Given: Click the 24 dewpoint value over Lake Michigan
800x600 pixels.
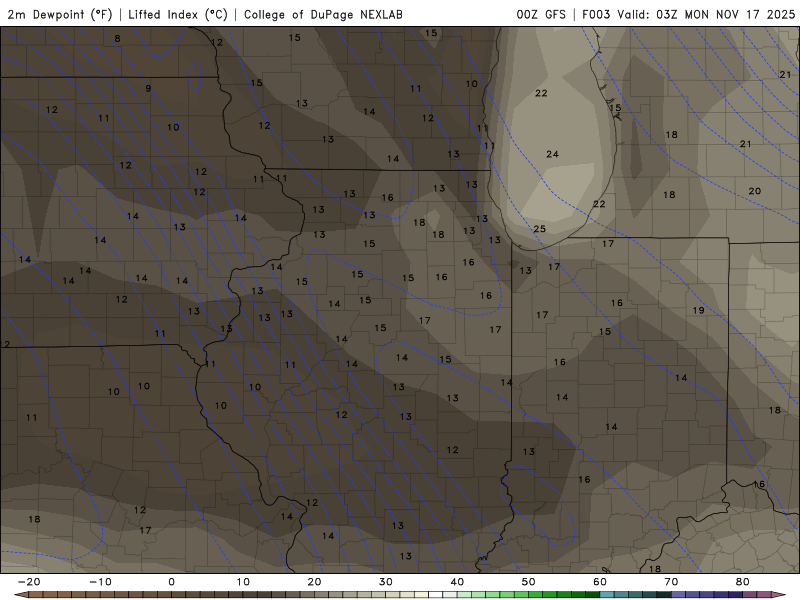Looking at the screenshot, I should pos(553,154).
